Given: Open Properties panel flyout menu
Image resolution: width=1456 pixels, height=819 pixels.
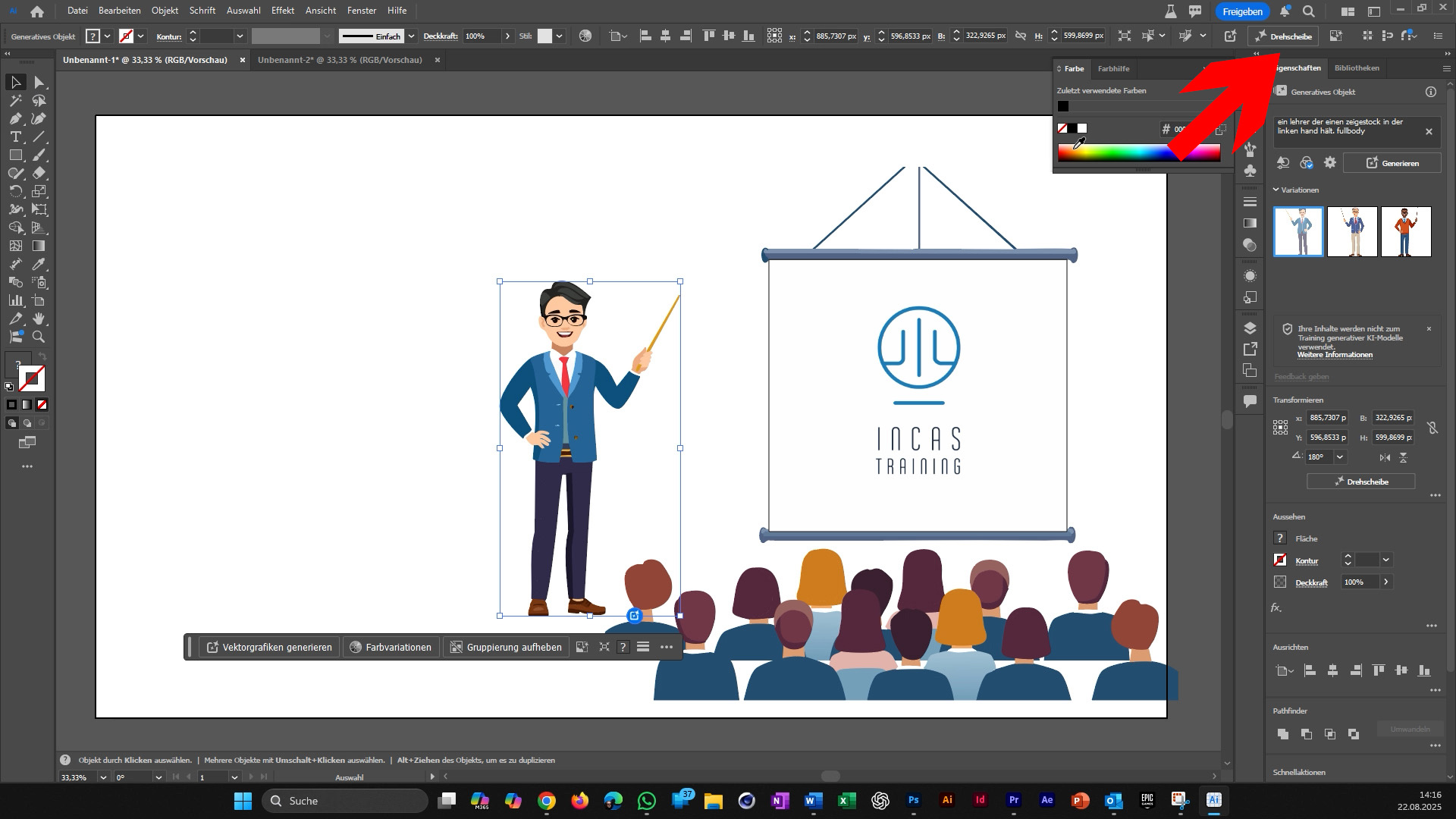Looking at the screenshot, I should point(1446,68).
